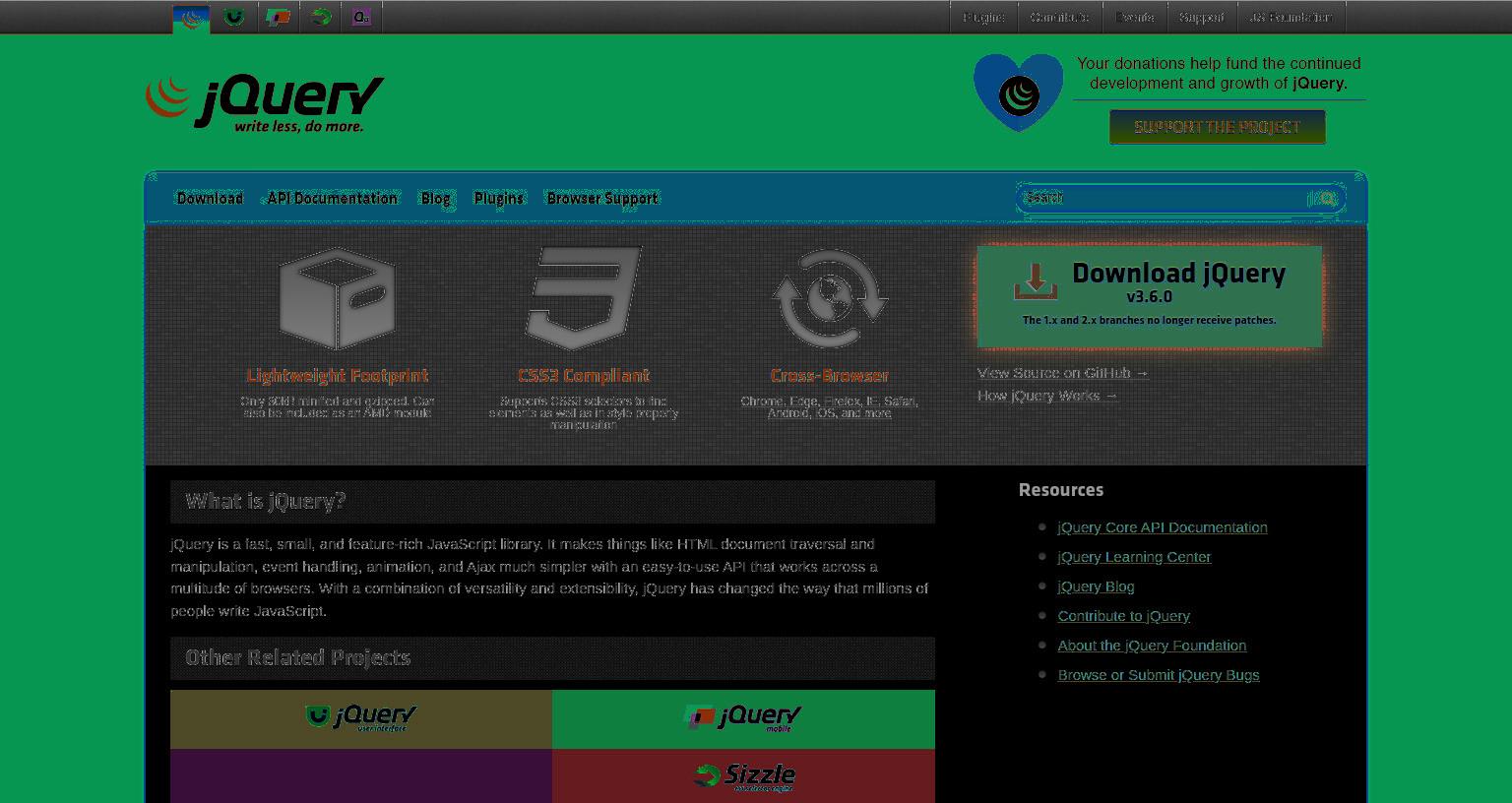Click the donations help fund text
This screenshot has height=803, width=1512.
click(1219, 74)
